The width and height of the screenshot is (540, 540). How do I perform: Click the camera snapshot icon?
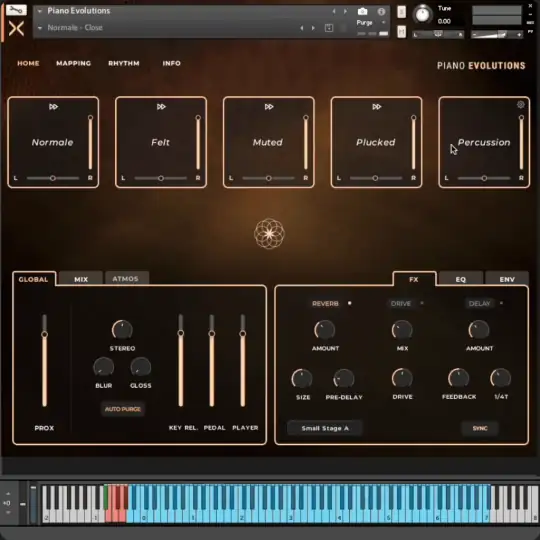(362, 12)
